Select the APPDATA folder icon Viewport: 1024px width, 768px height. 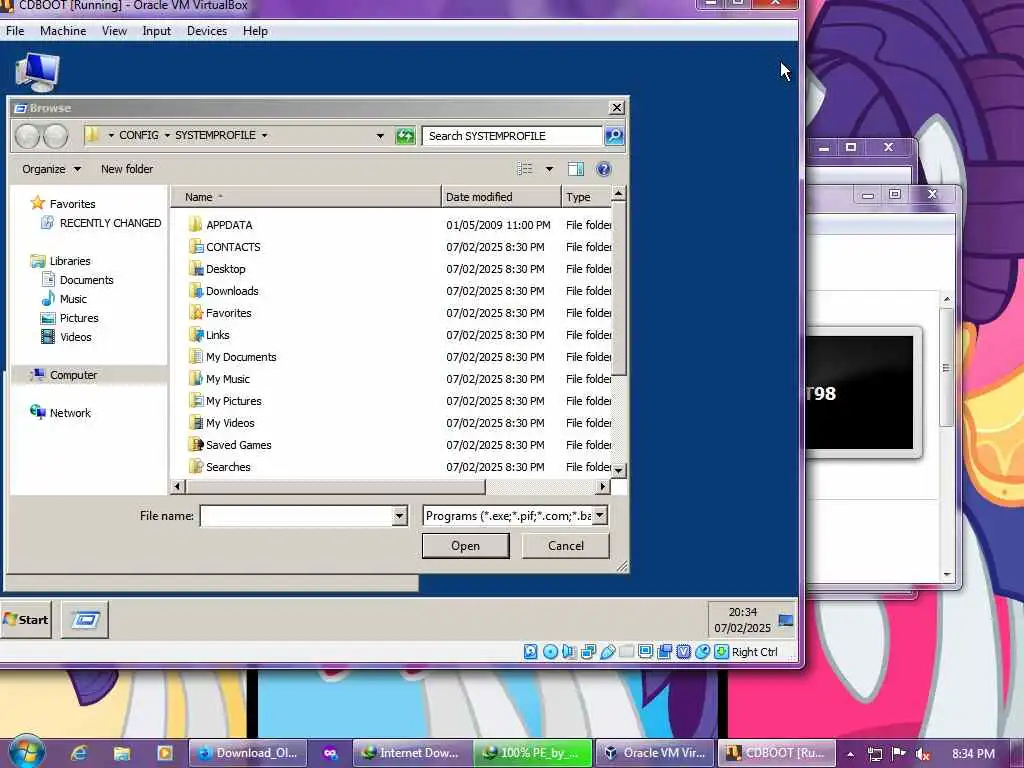click(195, 225)
